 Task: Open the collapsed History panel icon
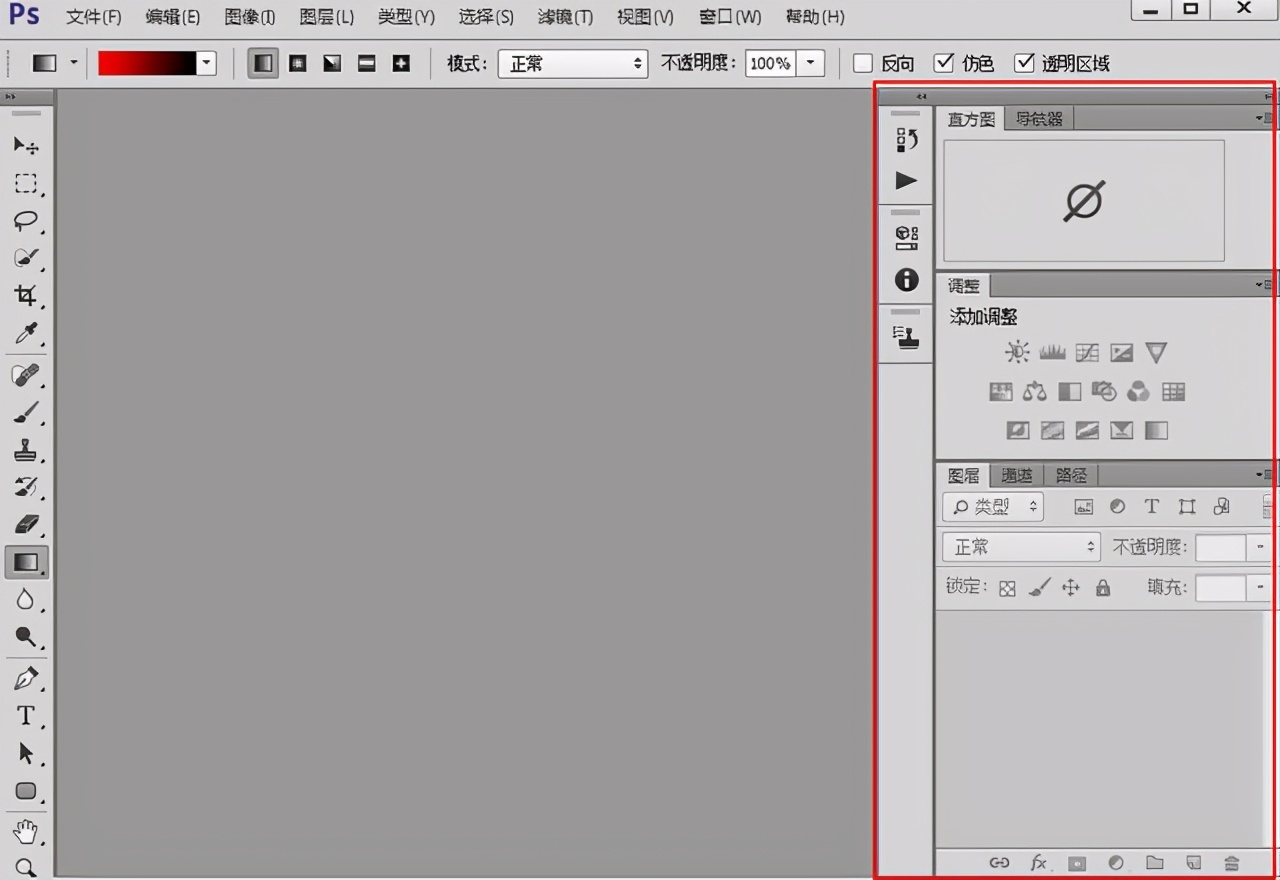point(906,140)
